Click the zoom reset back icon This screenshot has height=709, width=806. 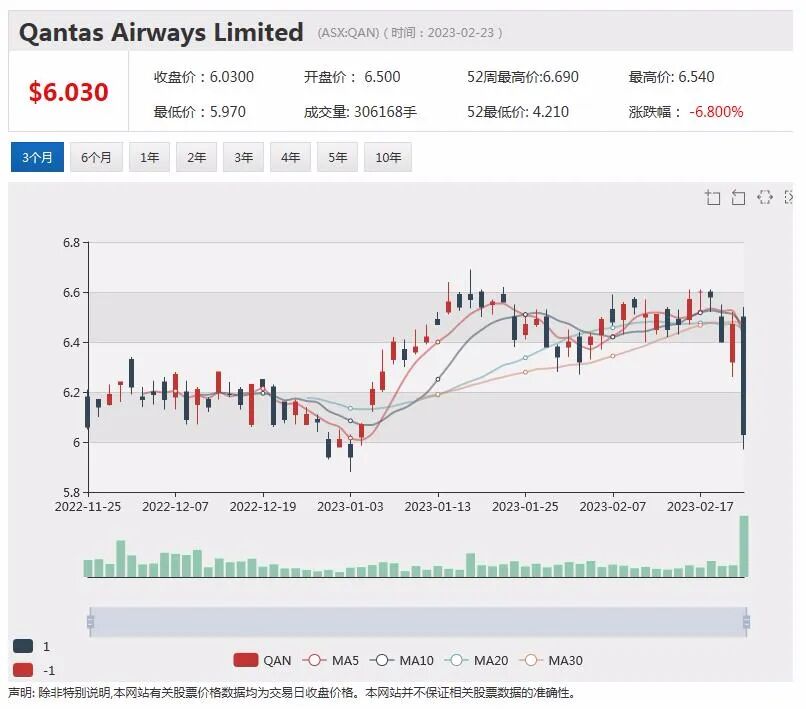(x=738, y=197)
